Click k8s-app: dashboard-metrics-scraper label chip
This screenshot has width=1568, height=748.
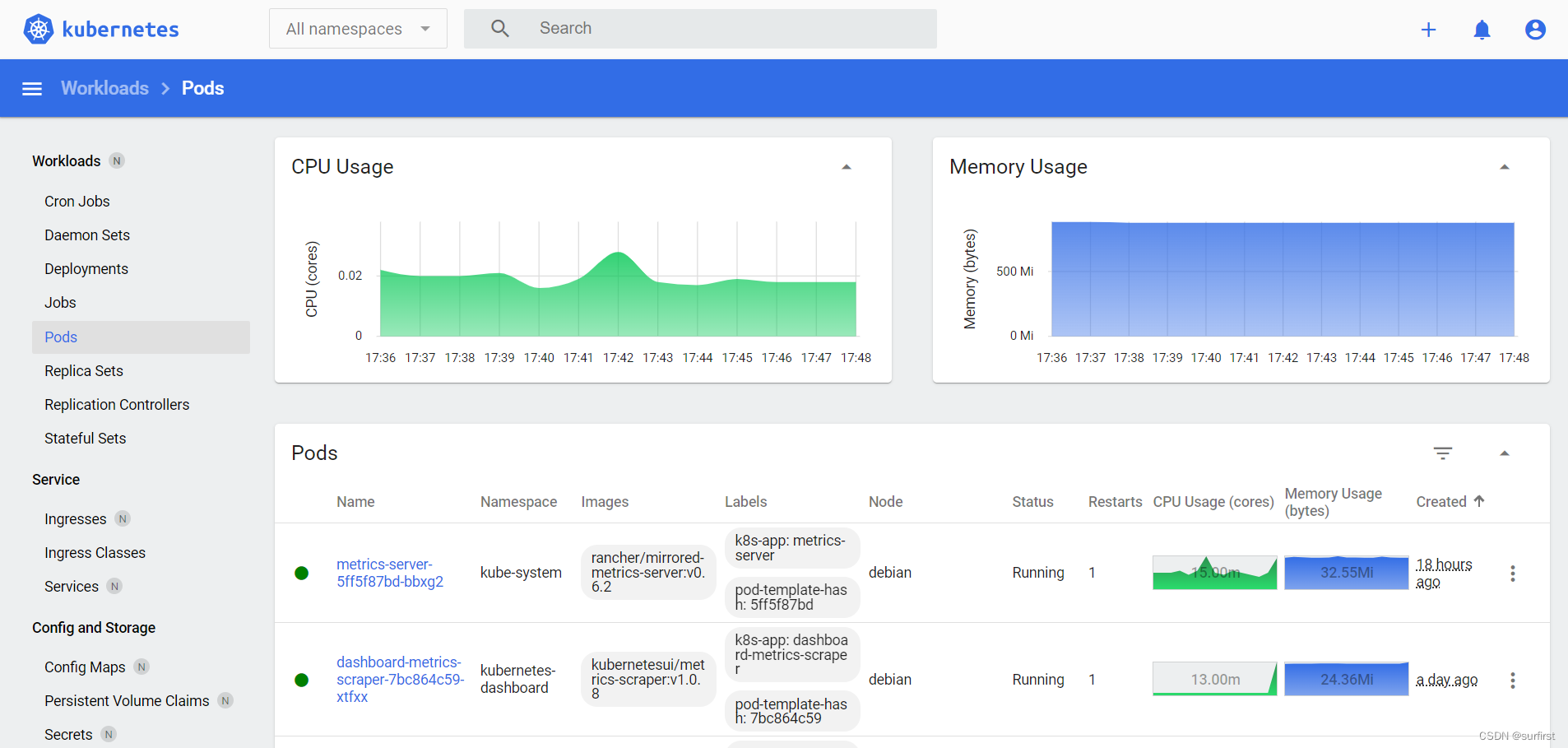pos(792,655)
